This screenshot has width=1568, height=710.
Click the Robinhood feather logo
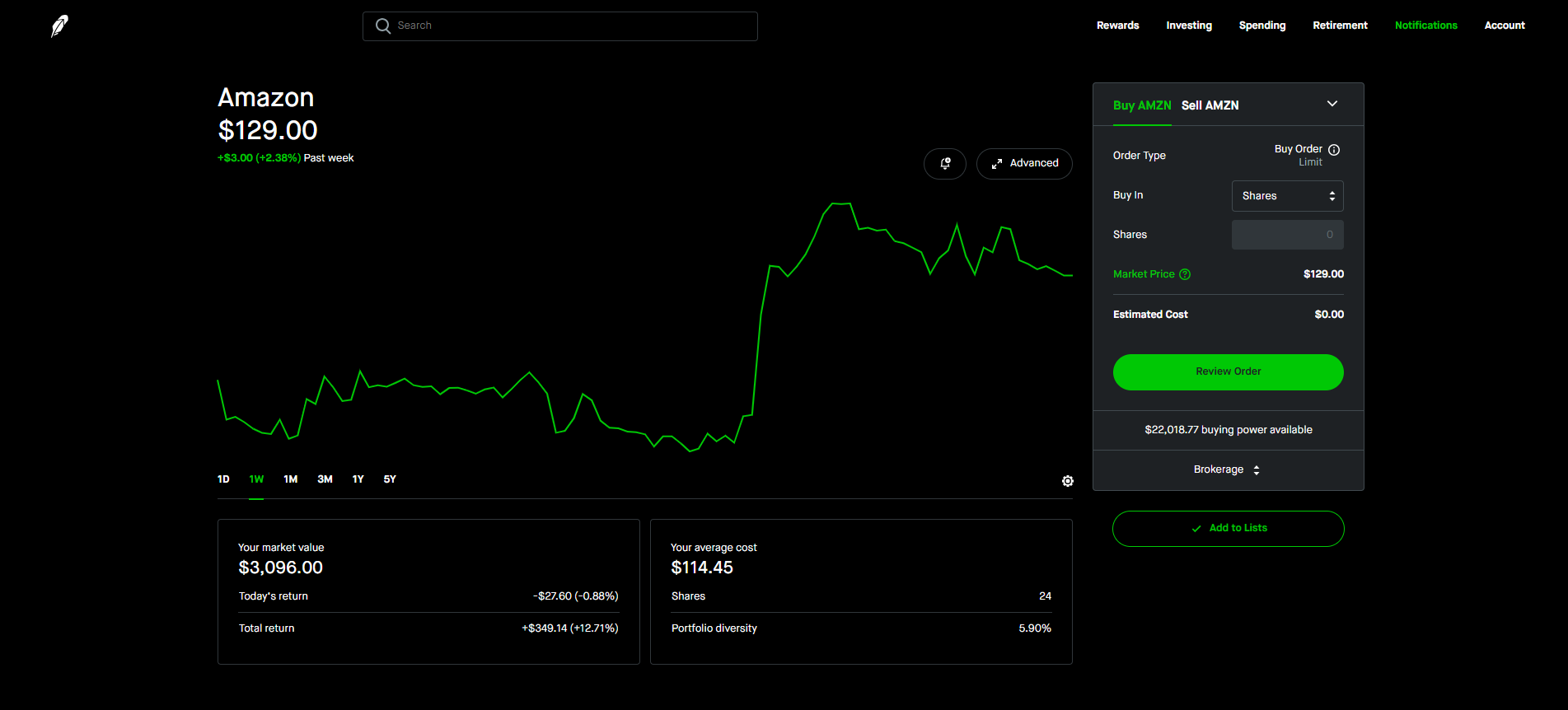pyautogui.click(x=59, y=26)
